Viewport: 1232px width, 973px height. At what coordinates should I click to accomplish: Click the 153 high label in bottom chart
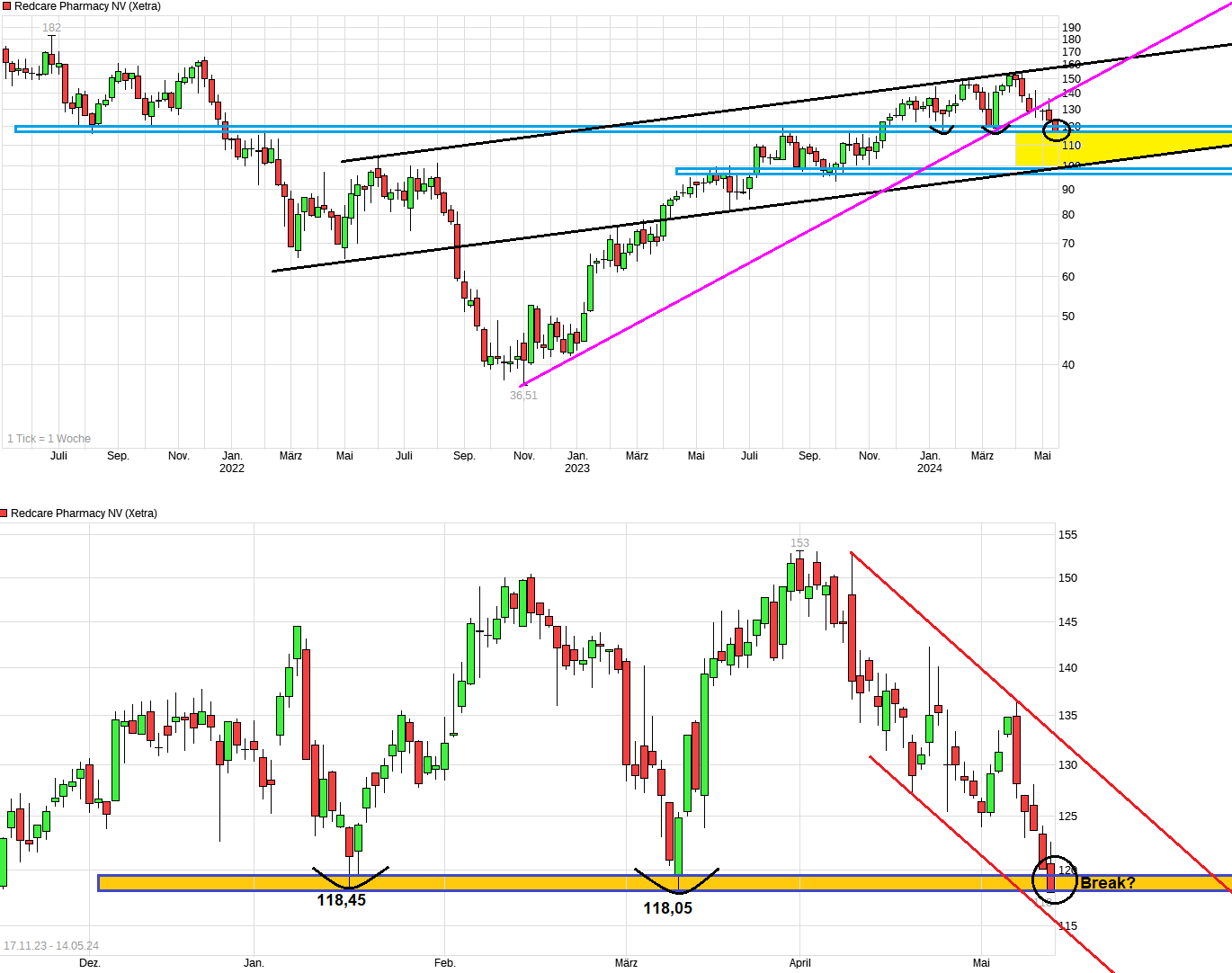coord(799,543)
